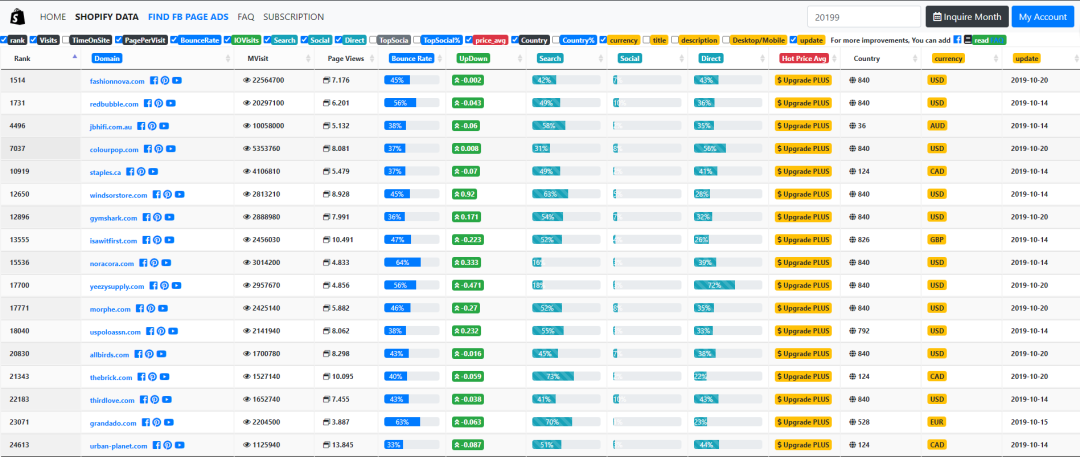Screen dimensions: 1080x457
Task: Open fashionnova.com Pinterest icon
Action: click(165, 81)
